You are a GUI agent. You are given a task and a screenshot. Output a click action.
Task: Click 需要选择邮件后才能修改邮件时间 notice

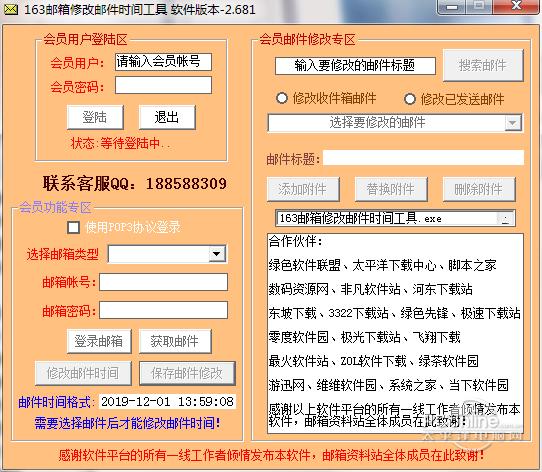tap(127, 423)
